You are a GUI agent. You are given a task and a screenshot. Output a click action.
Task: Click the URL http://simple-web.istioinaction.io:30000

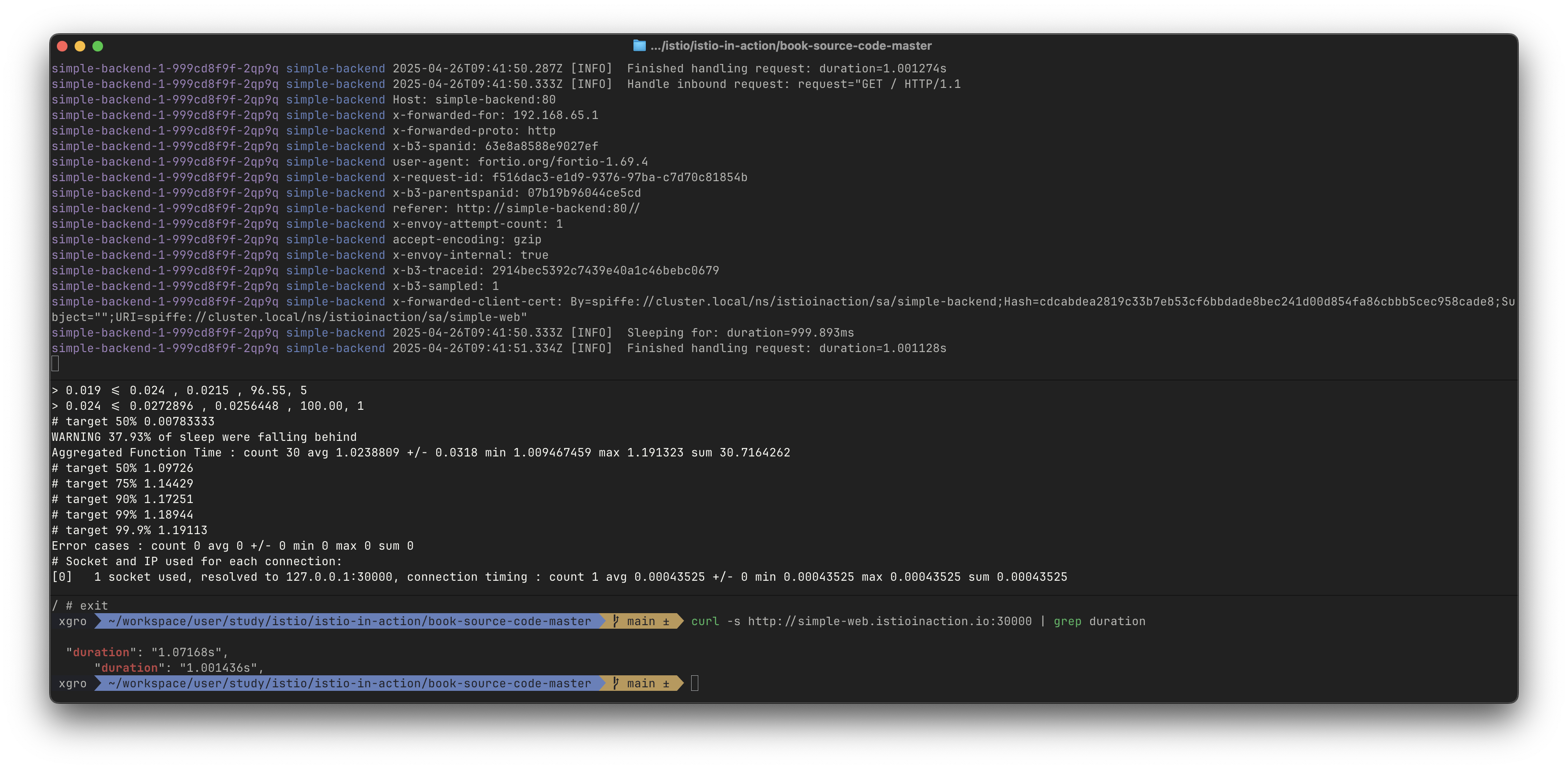click(x=890, y=621)
